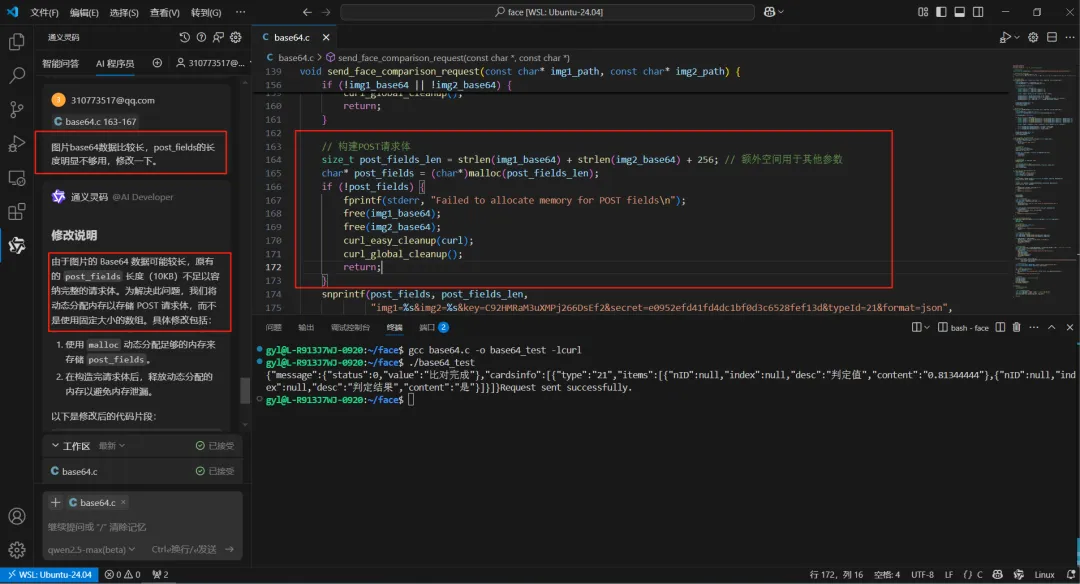This screenshot has width=1080, height=584.
Task: Start a new AI chat session
Action: click(157, 63)
